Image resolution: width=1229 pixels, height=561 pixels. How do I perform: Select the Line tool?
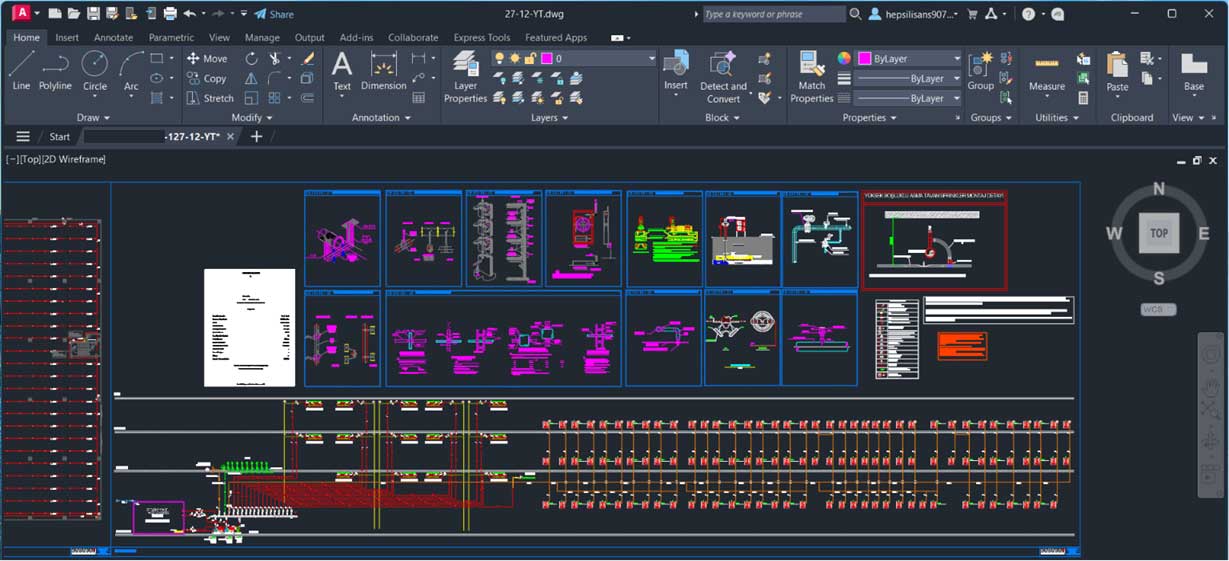coord(21,72)
